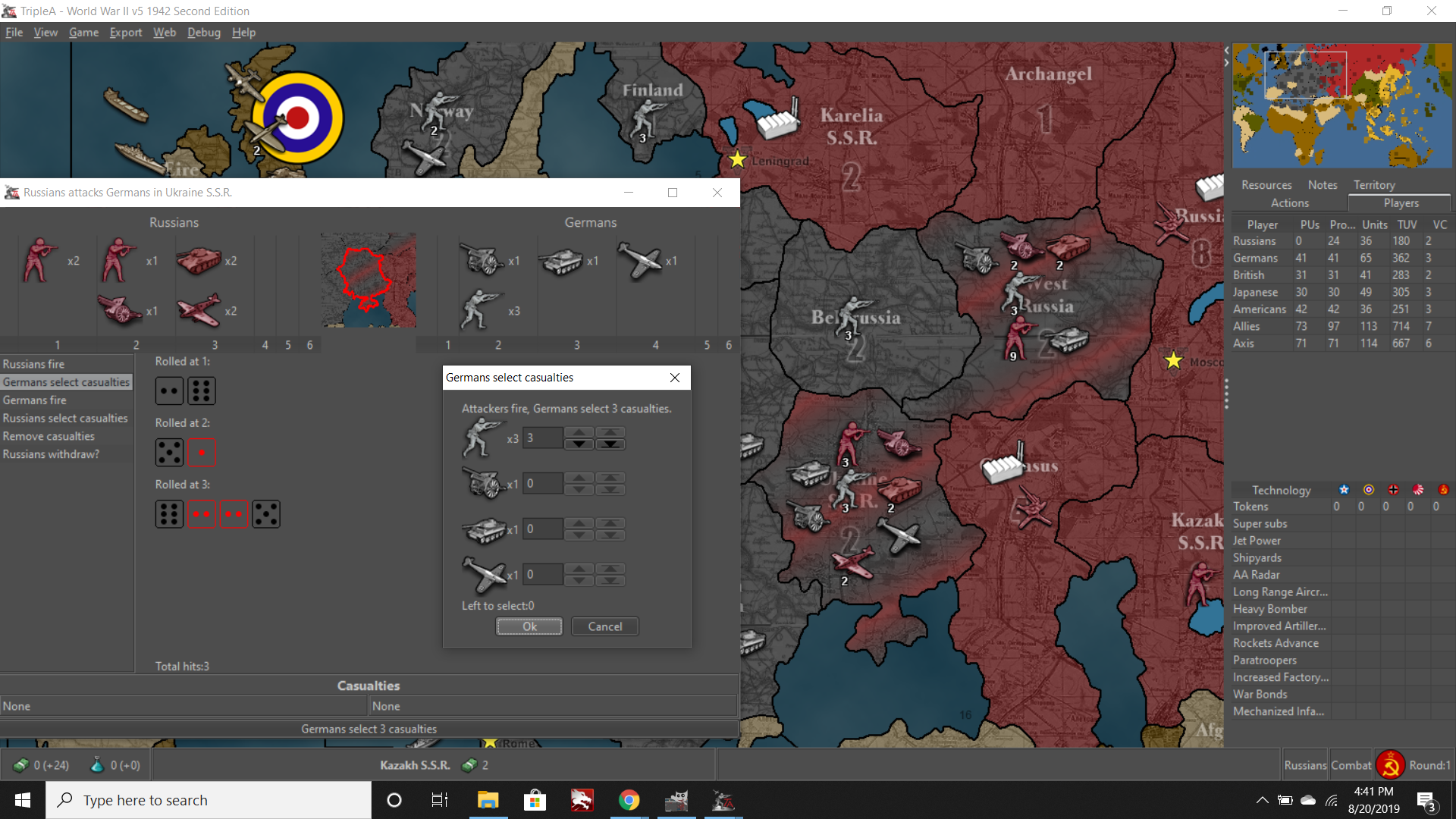Click the red hit die rolled at 2
Image resolution: width=1456 pixels, height=819 pixels.
202,453
